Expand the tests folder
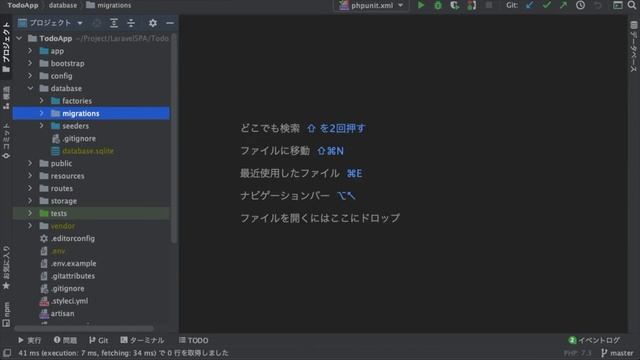 tap(30, 213)
